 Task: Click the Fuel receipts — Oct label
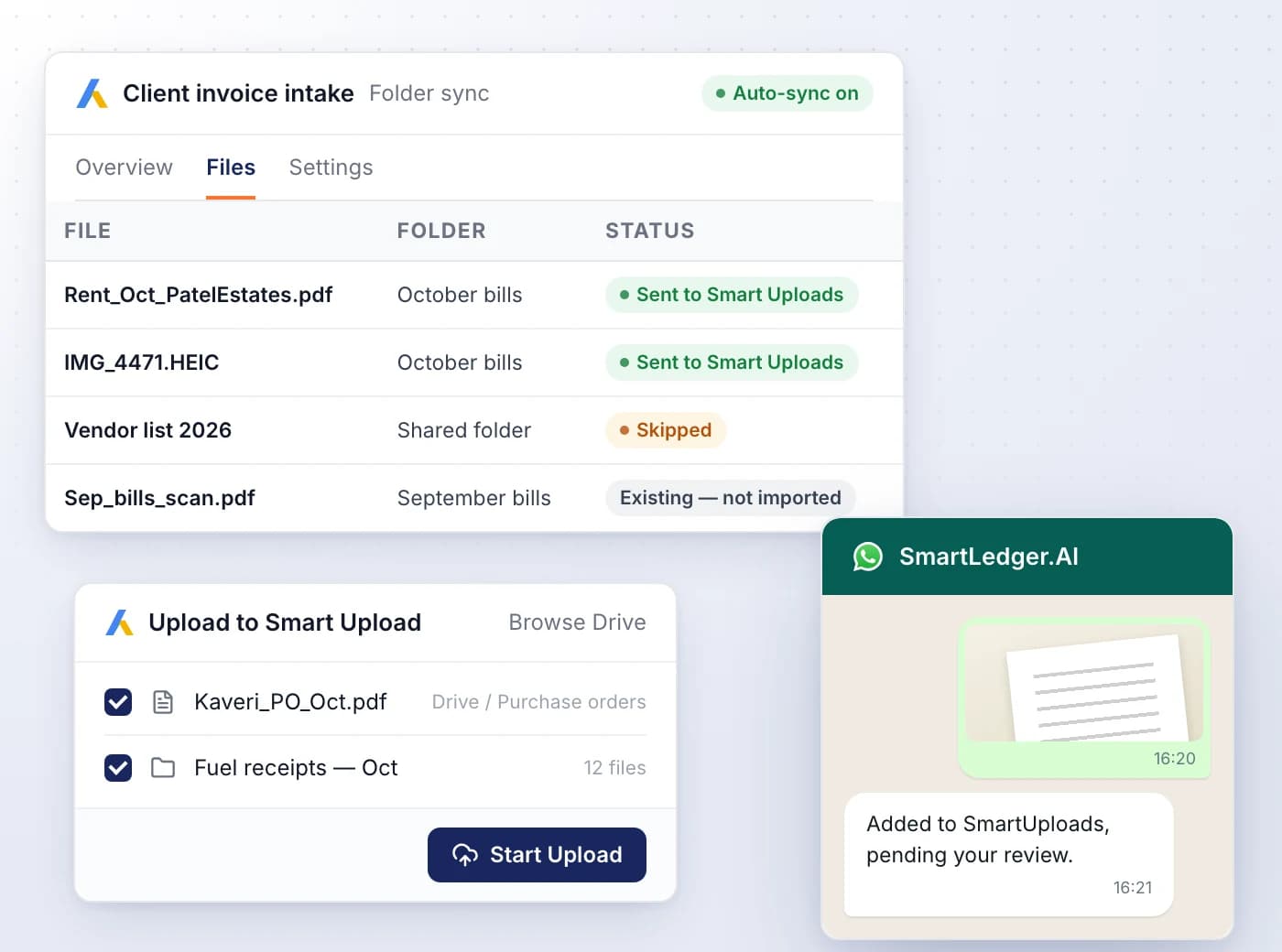[296, 768]
